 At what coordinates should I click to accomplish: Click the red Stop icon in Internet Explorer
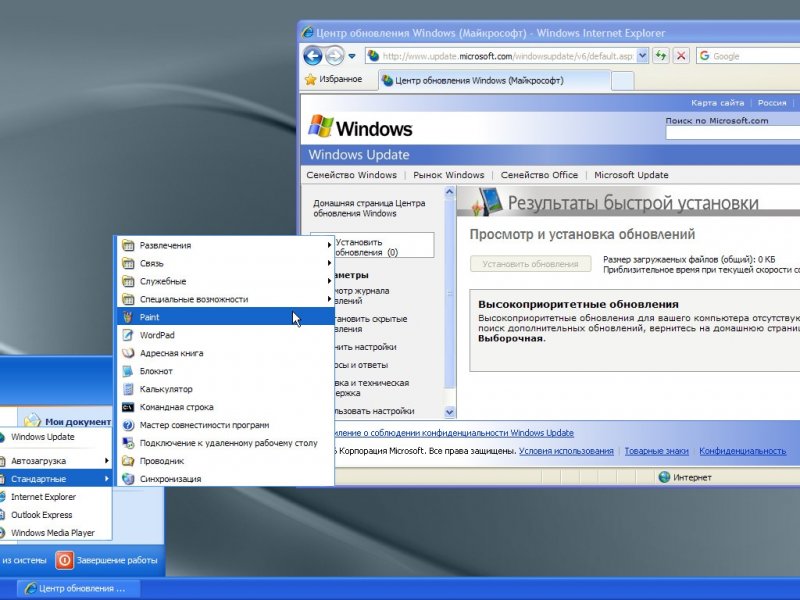[x=681, y=56]
